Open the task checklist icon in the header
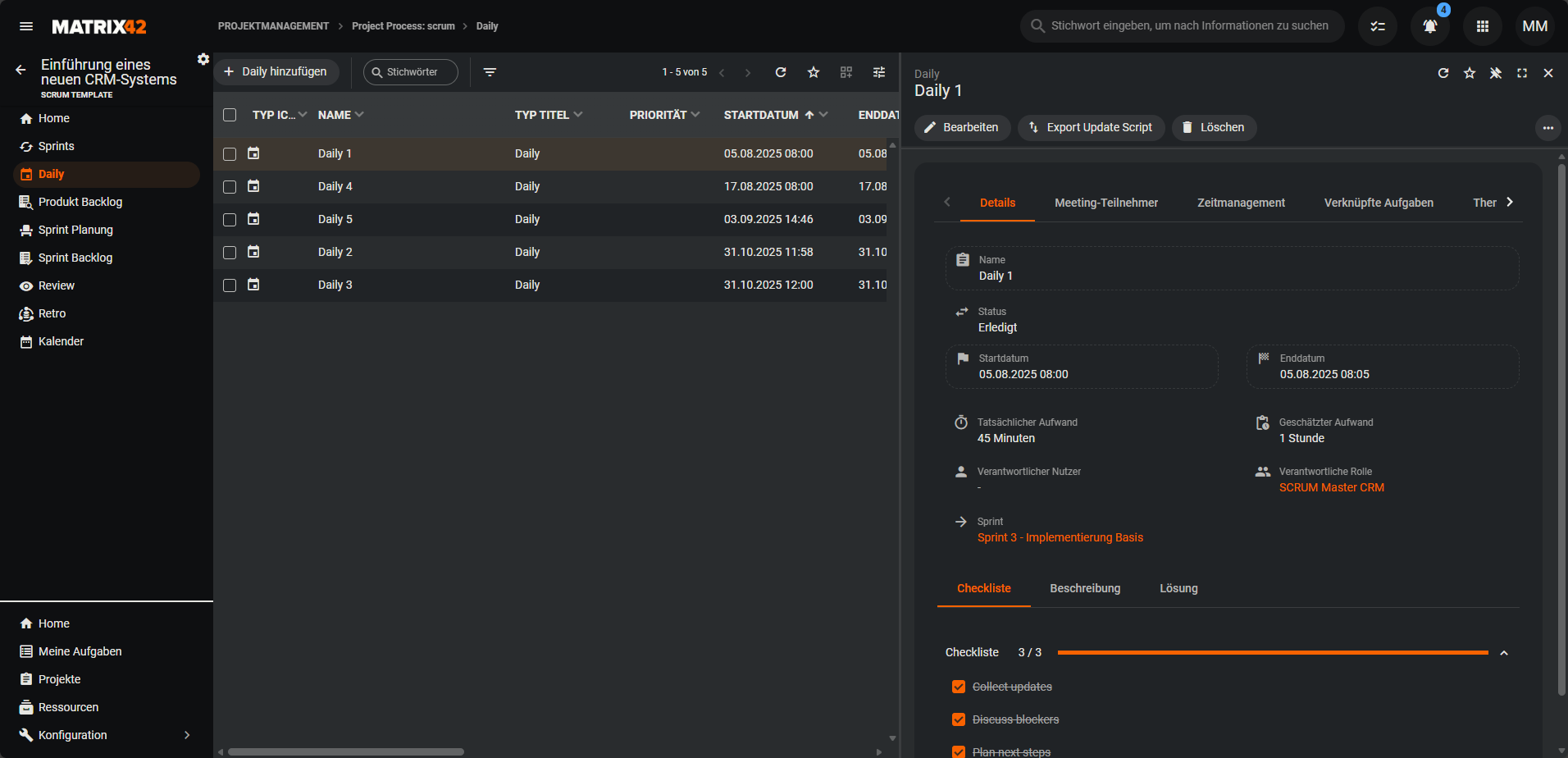1568x758 pixels. pos(1378,26)
